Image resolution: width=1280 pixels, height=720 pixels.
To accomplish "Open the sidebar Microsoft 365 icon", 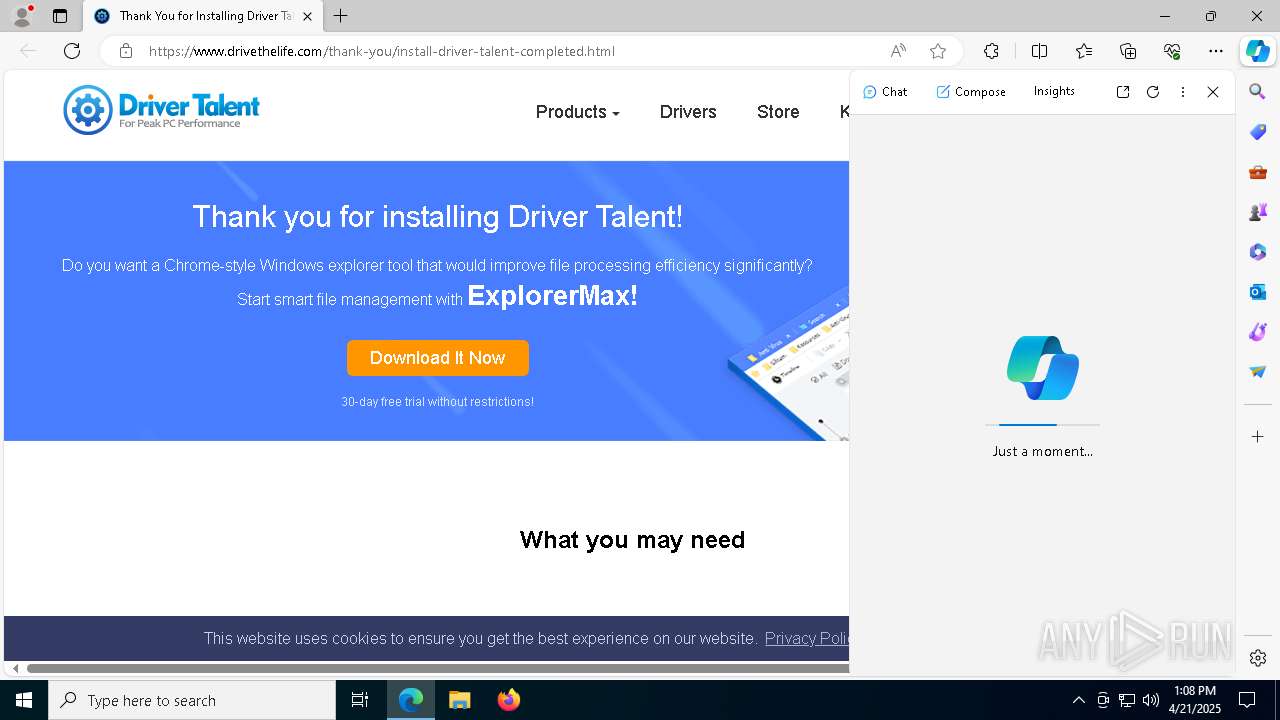I will (x=1258, y=252).
